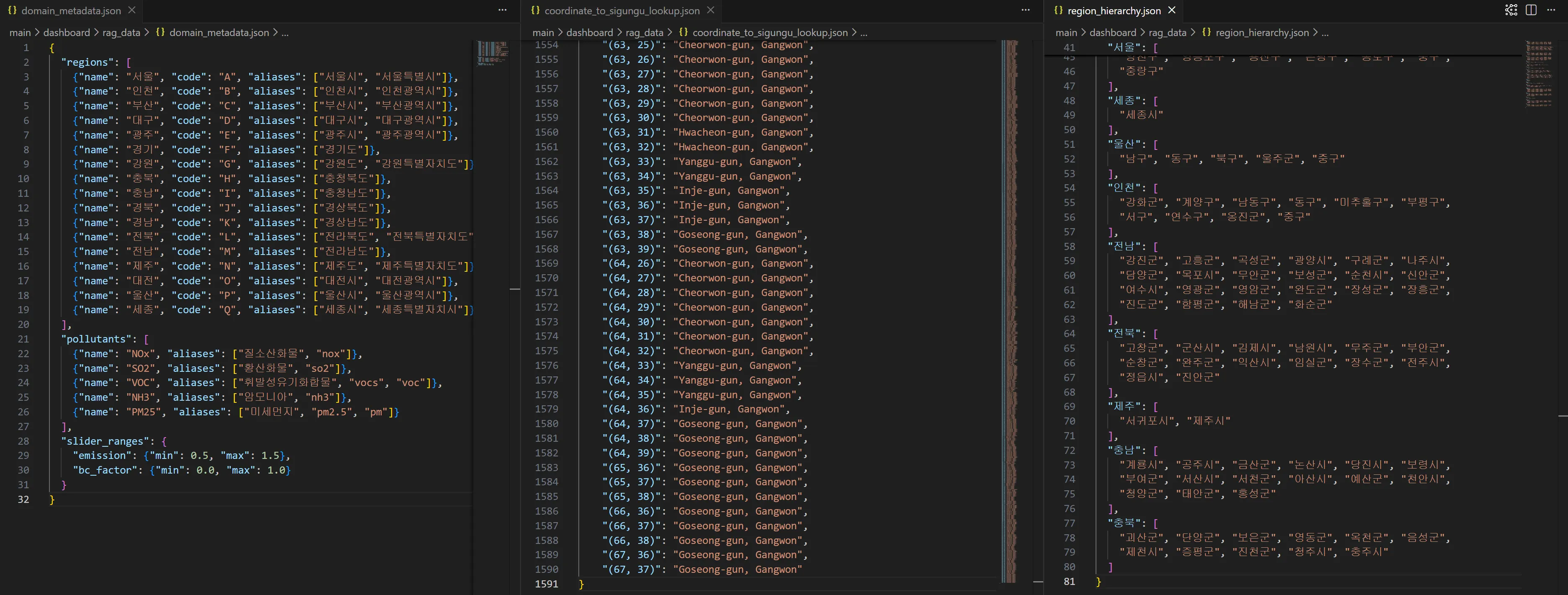Open changes graph icon in right editor

pyautogui.click(x=1511, y=10)
